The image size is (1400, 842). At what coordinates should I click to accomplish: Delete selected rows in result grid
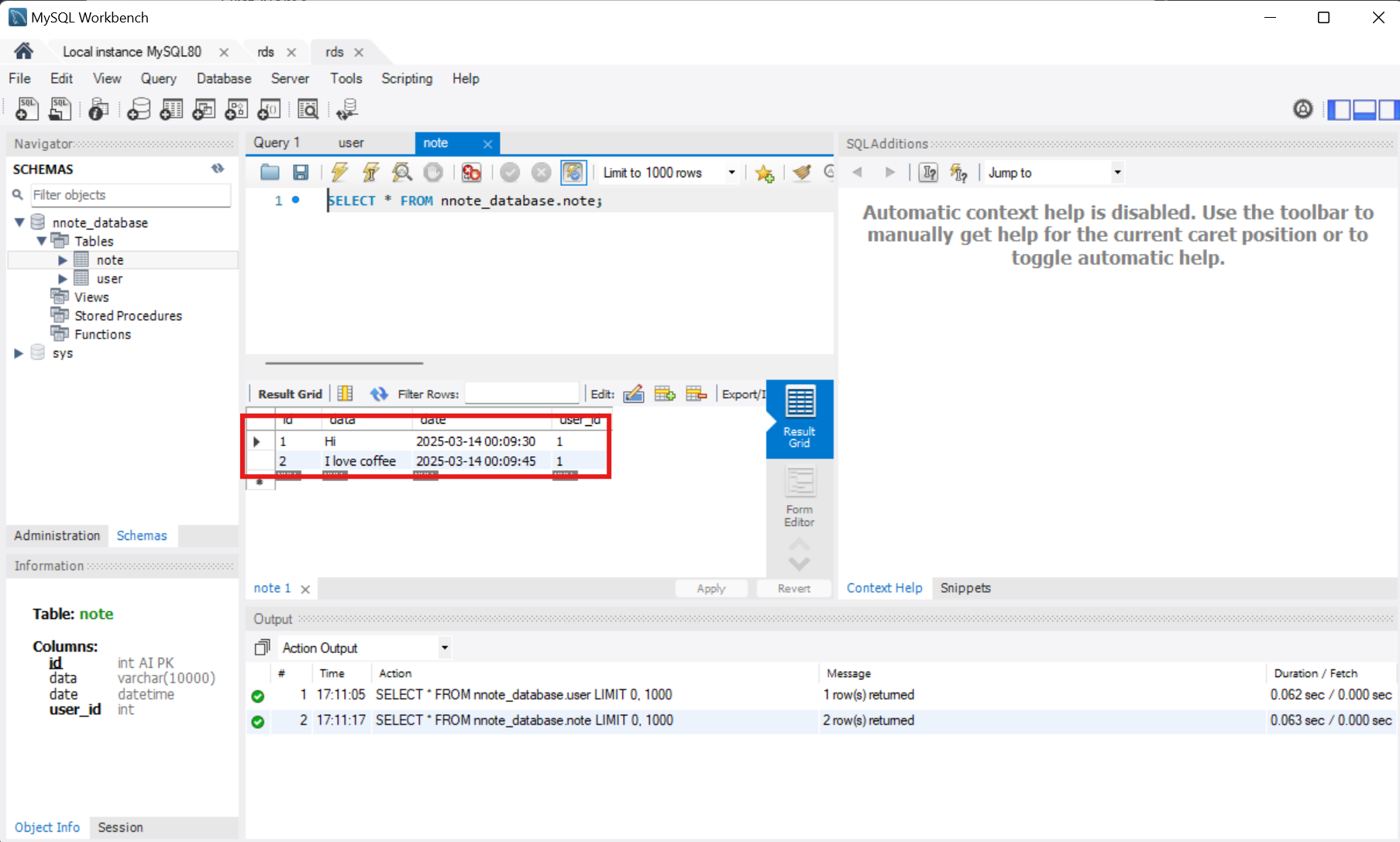click(x=697, y=394)
